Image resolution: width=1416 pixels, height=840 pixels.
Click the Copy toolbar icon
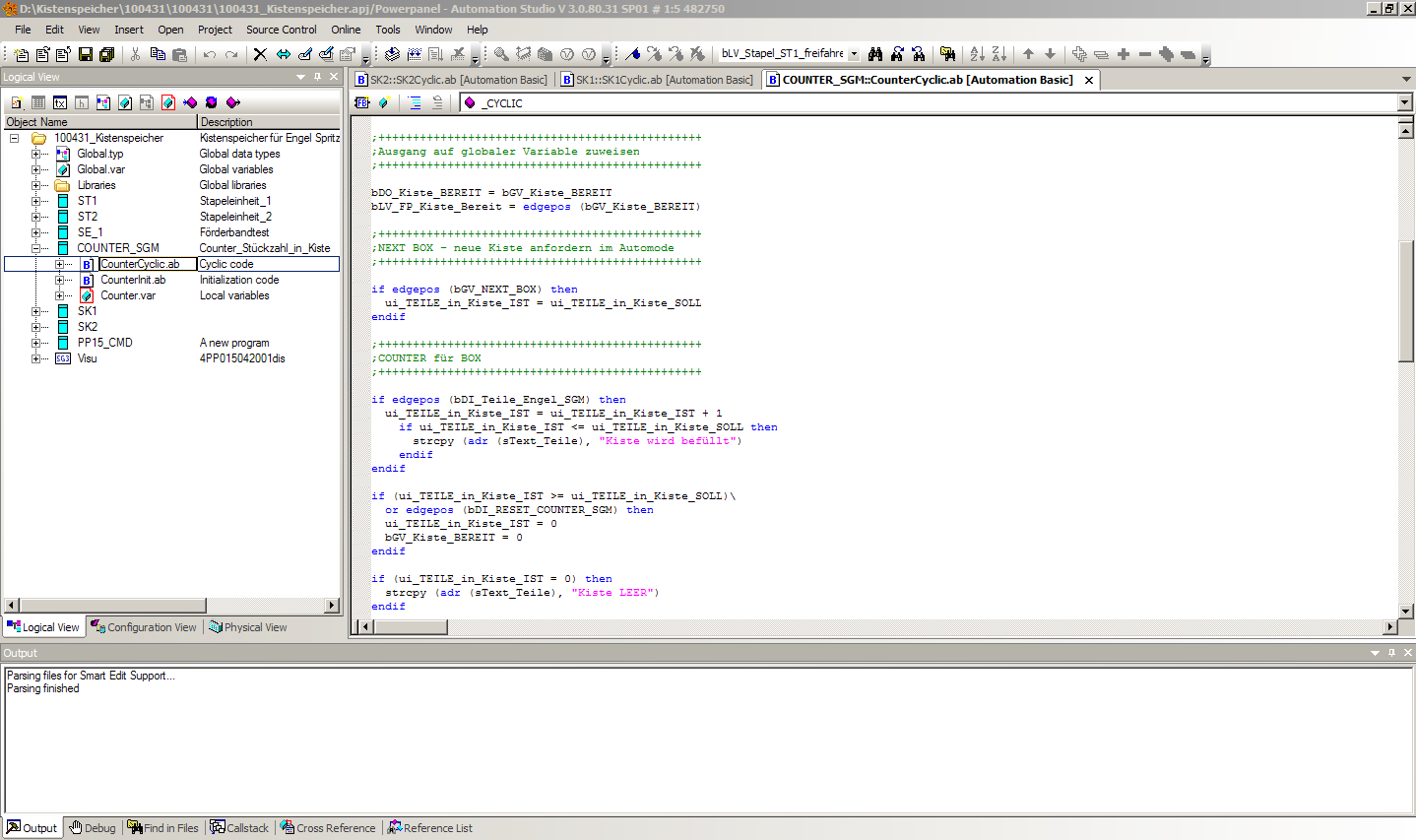[158, 54]
